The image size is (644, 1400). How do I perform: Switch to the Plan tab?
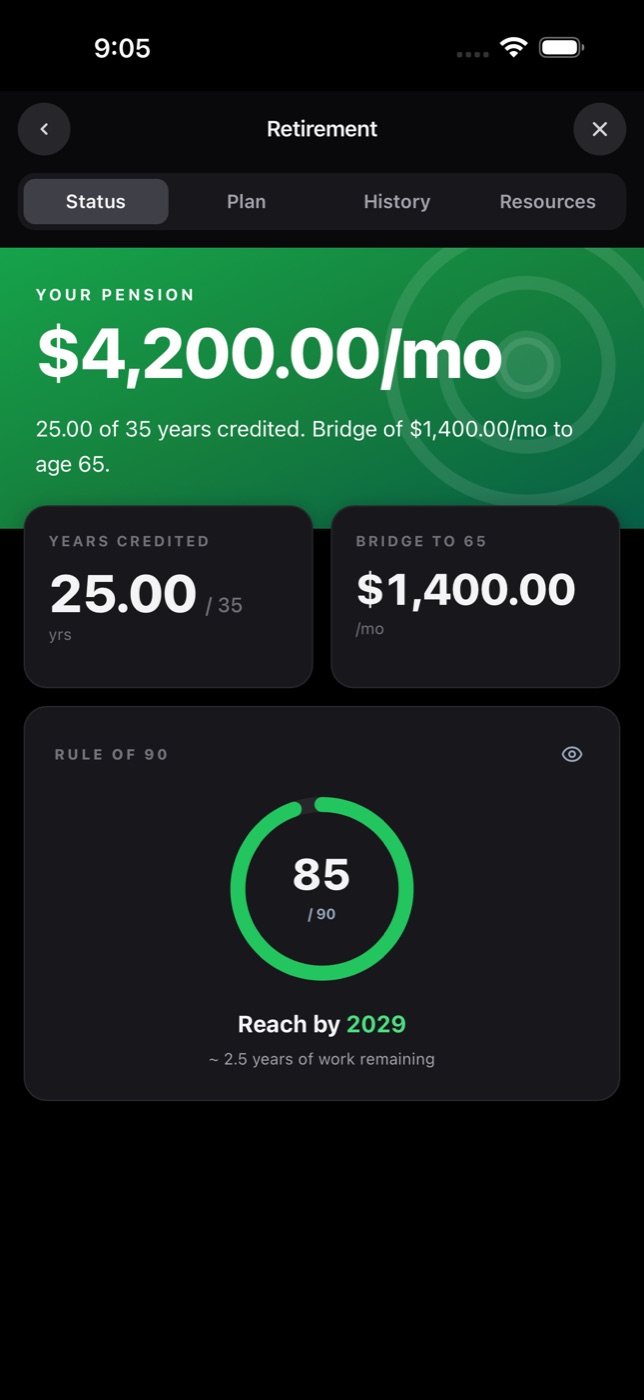click(x=246, y=201)
